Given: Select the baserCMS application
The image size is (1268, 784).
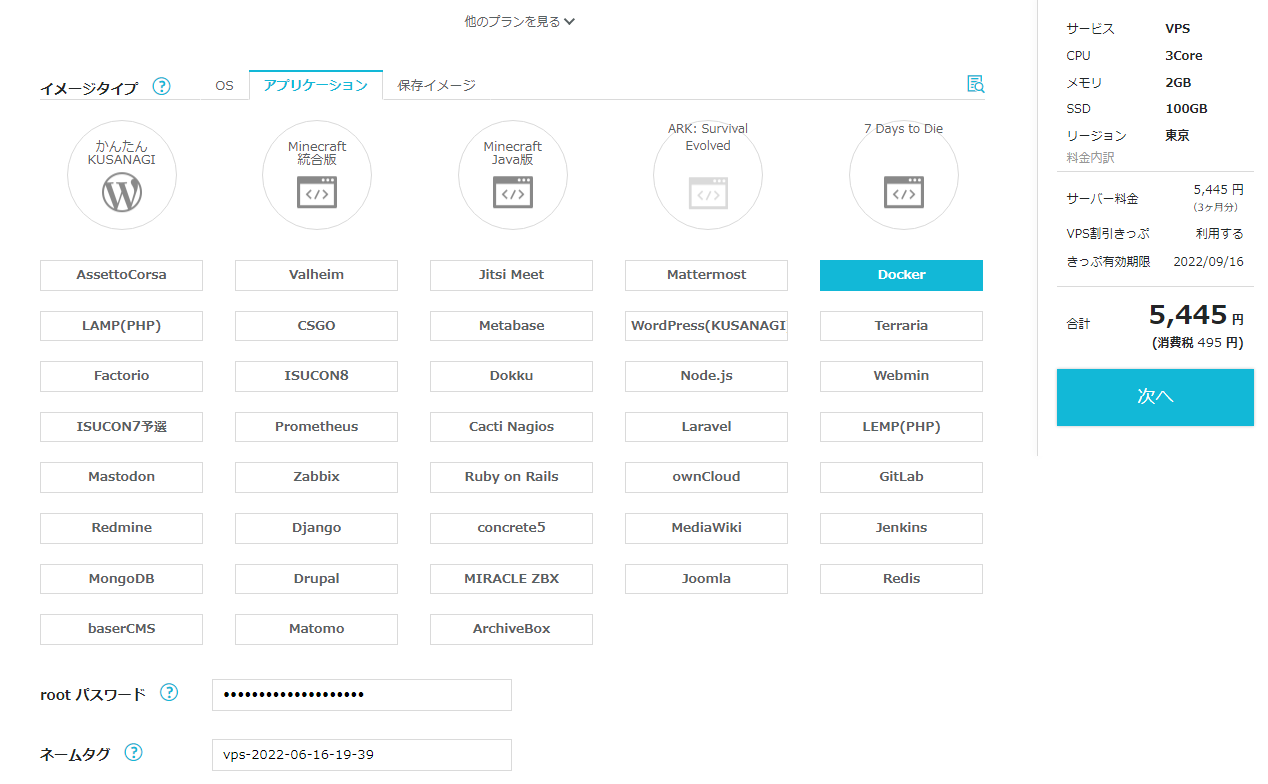Looking at the screenshot, I should tap(121, 629).
